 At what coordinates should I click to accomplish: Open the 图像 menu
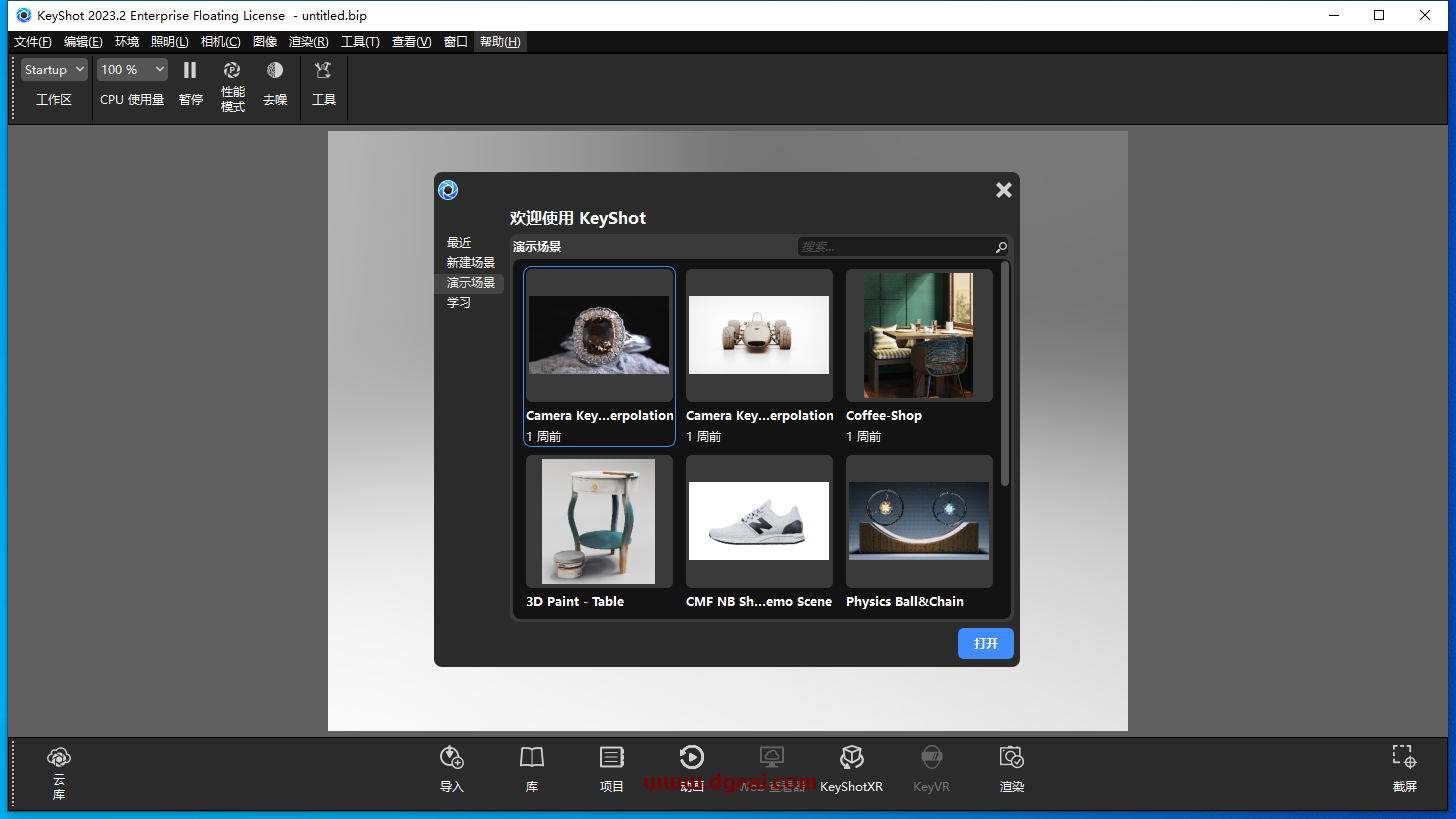[x=265, y=42]
